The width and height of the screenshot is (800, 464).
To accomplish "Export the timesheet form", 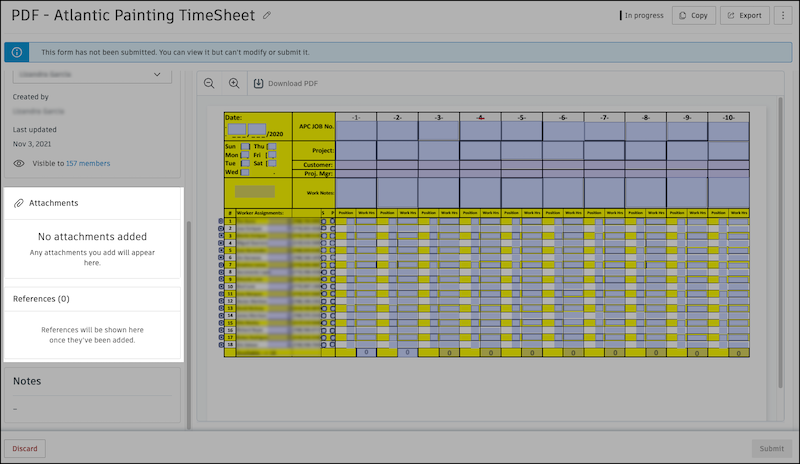I will tap(744, 15).
